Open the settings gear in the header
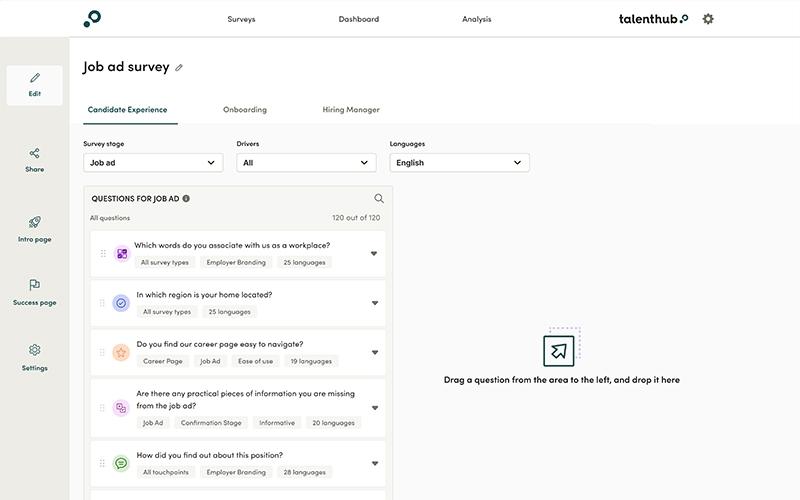Viewport: 800px width, 500px height. 708,19
